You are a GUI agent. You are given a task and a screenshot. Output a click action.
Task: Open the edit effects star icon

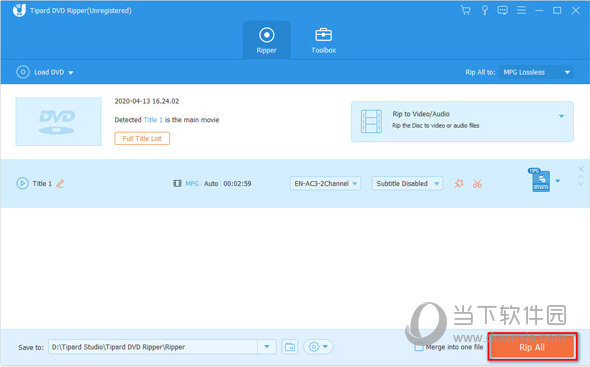[459, 183]
